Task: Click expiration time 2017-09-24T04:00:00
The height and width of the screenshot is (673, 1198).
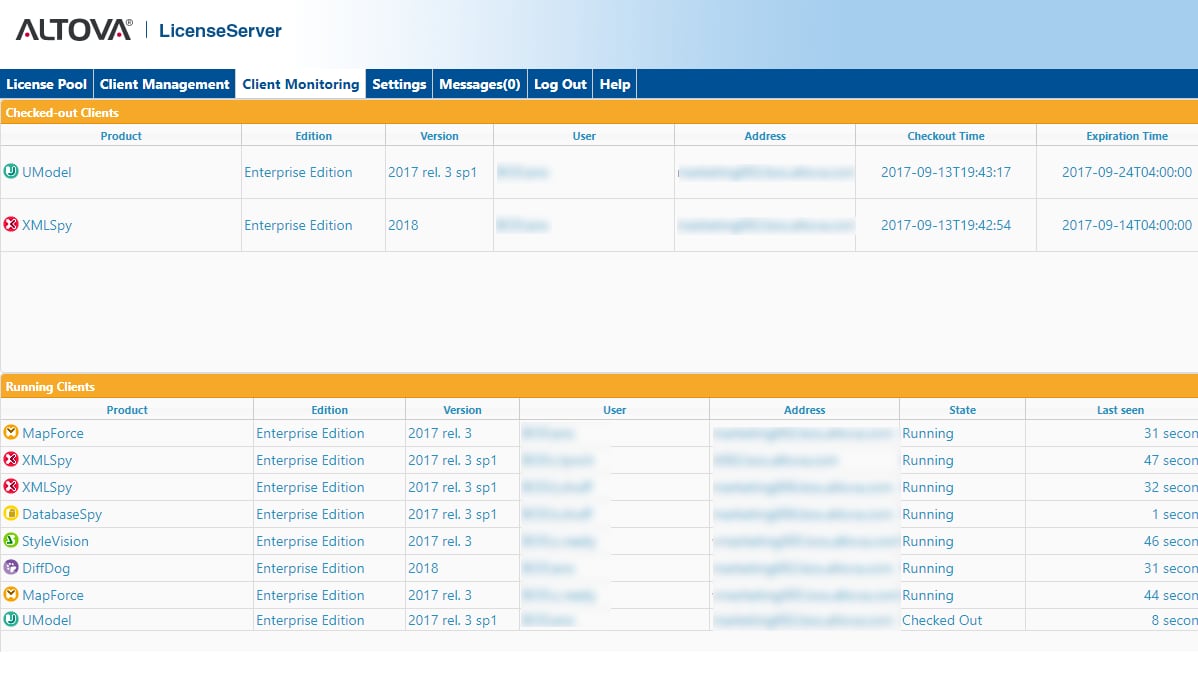Action: point(1127,172)
